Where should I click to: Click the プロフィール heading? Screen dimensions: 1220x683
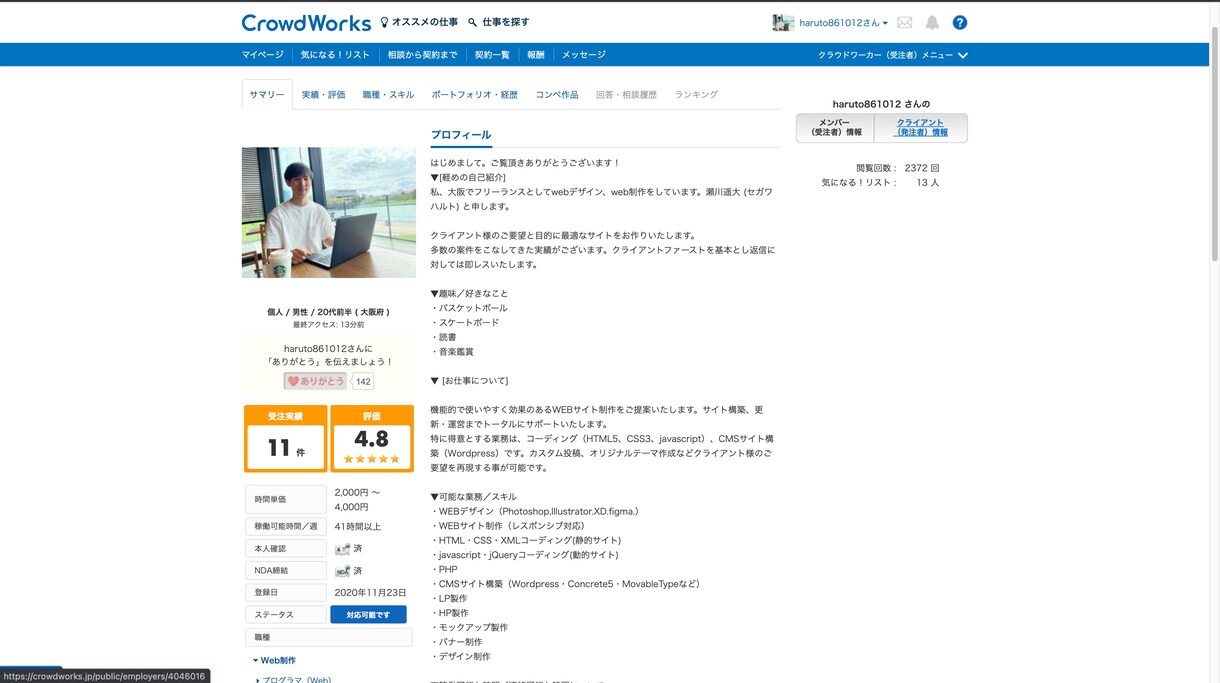(x=461, y=135)
